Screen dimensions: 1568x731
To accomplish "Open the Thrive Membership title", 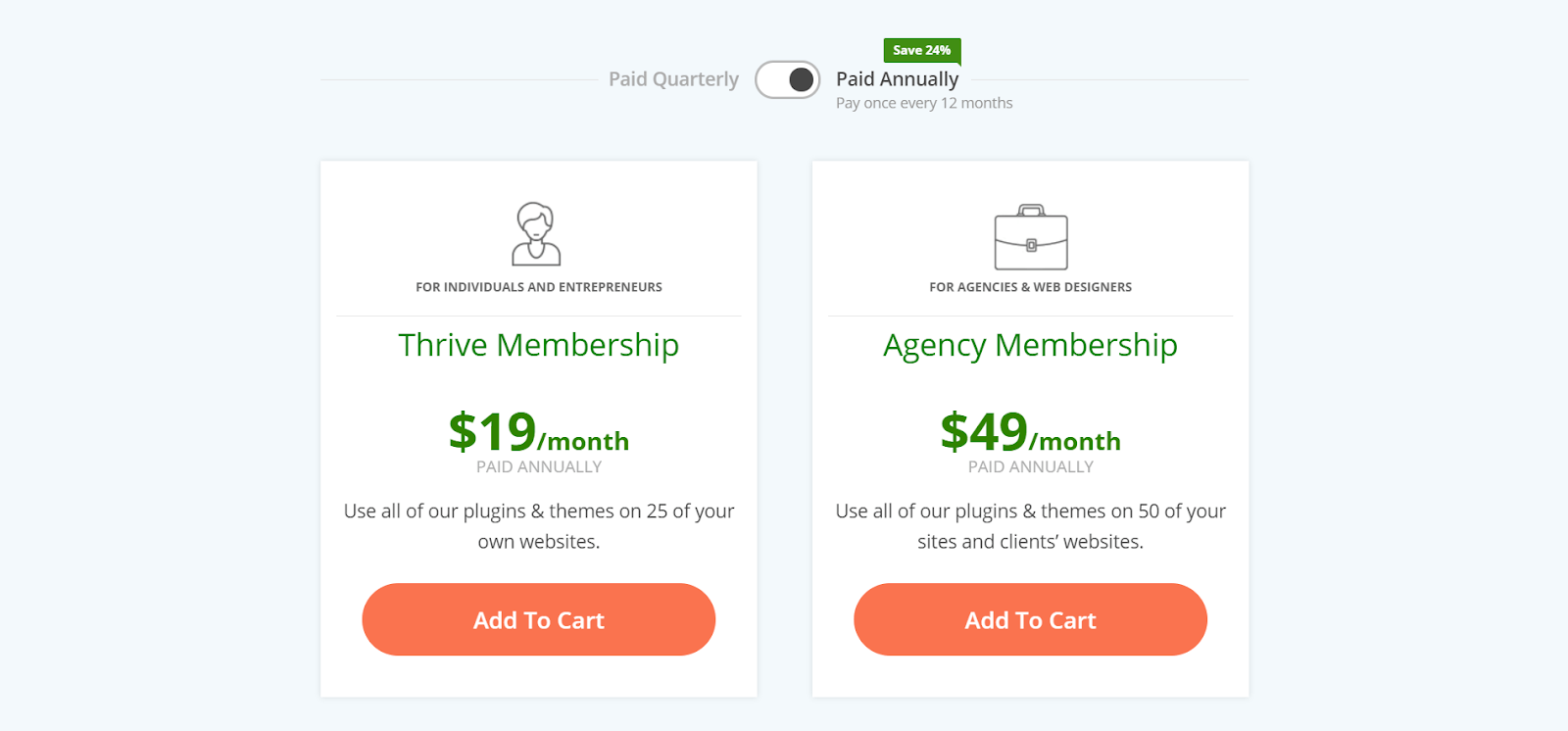I will [x=539, y=345].
